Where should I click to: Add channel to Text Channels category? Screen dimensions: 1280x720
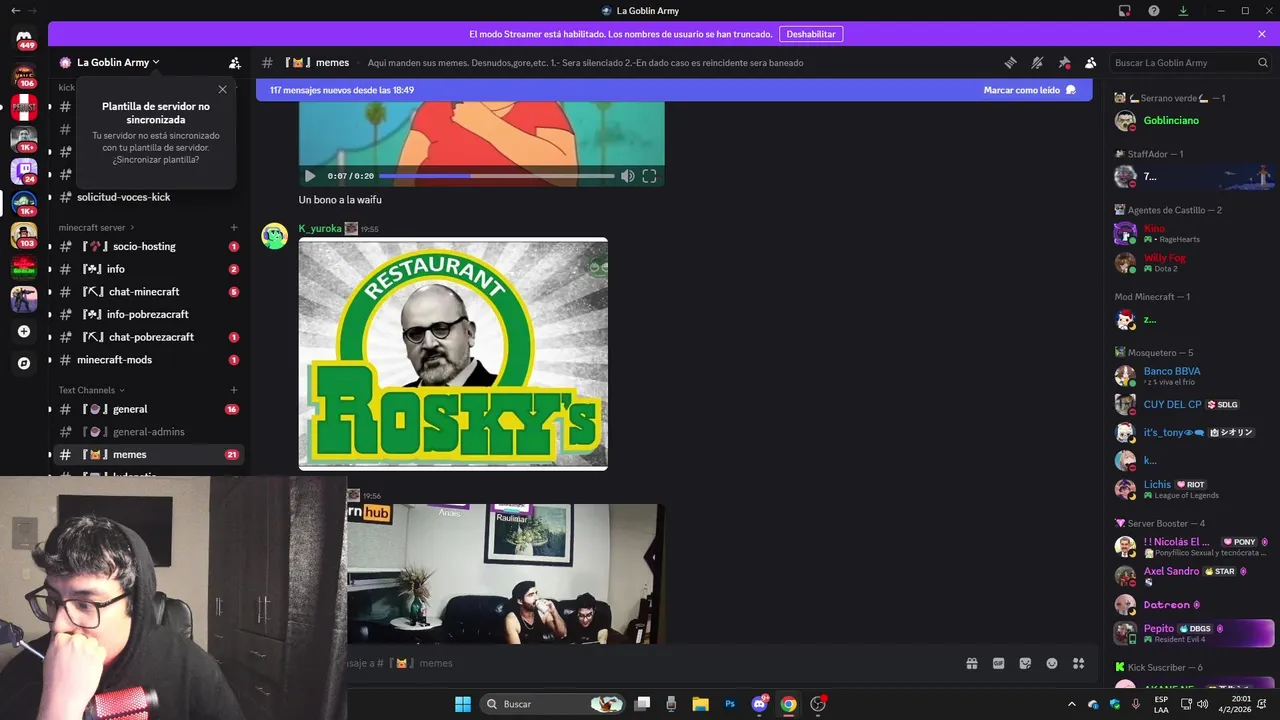[234, 390]
